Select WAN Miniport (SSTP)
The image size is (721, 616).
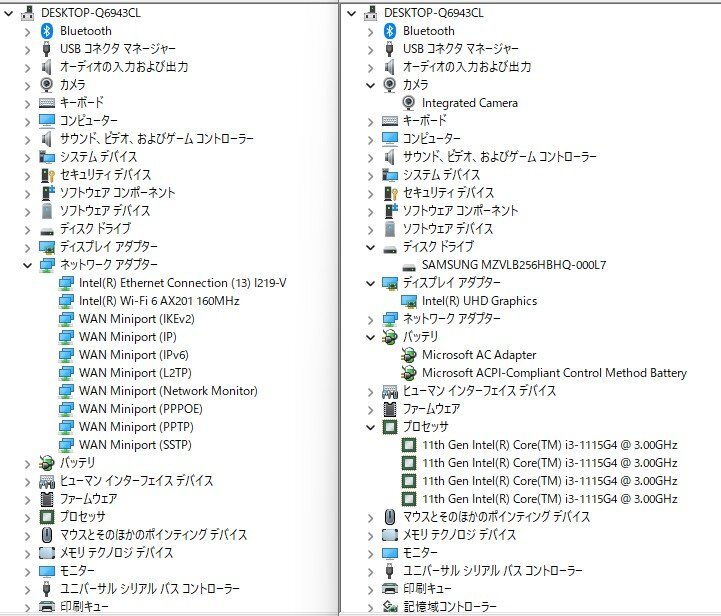point(135,445)
